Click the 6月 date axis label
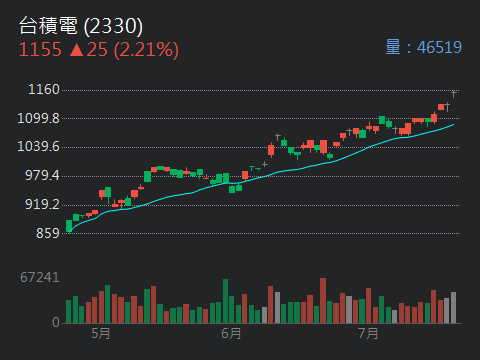This screenshot has width=480, height=360. click(x=231, y=333)
